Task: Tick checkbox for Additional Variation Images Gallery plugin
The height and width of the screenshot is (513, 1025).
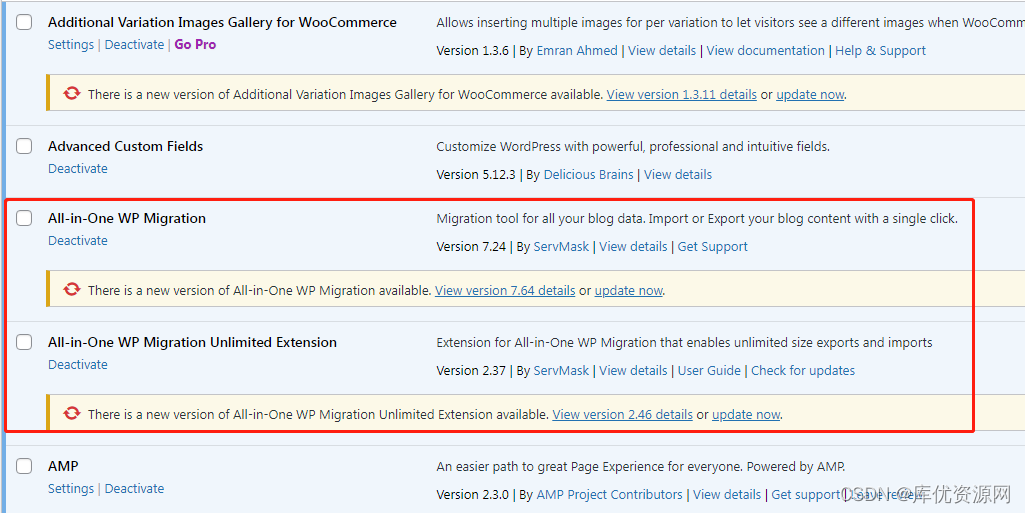Action: 24,22
